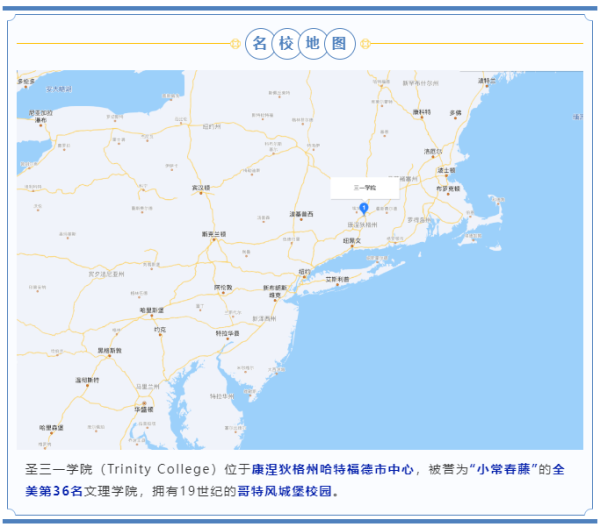Click the 名 circle in the title
This screenshot has height=527, width=600.
click(x=262, y=43)
